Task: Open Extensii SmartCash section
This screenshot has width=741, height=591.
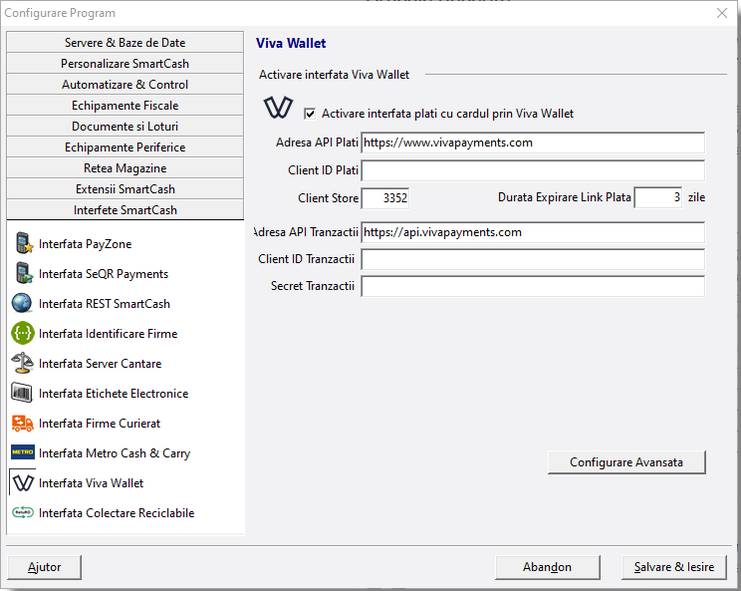Action: tap(125, 188)
